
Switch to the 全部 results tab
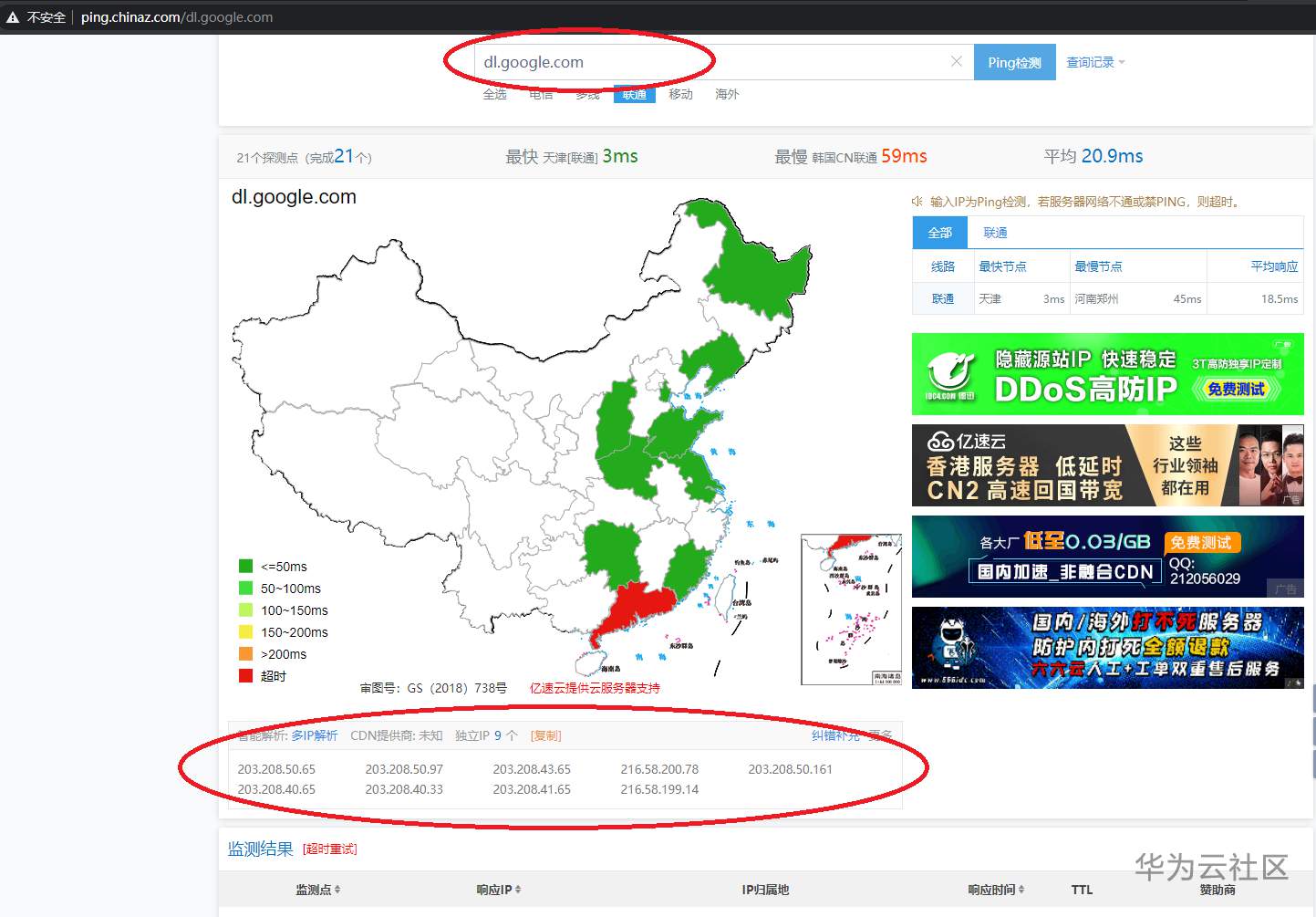point(938,233)
